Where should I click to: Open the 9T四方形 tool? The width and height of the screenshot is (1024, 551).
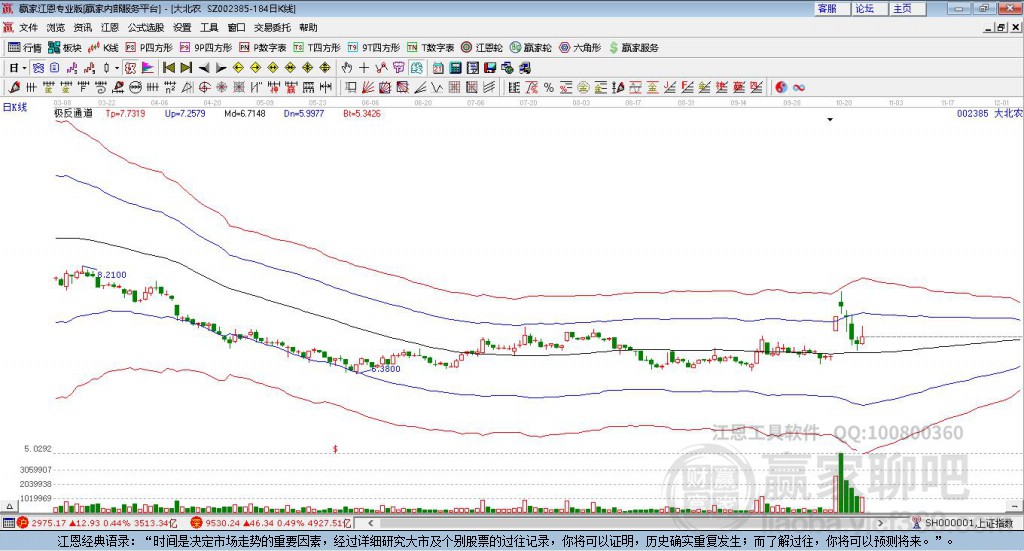(374, 48)
